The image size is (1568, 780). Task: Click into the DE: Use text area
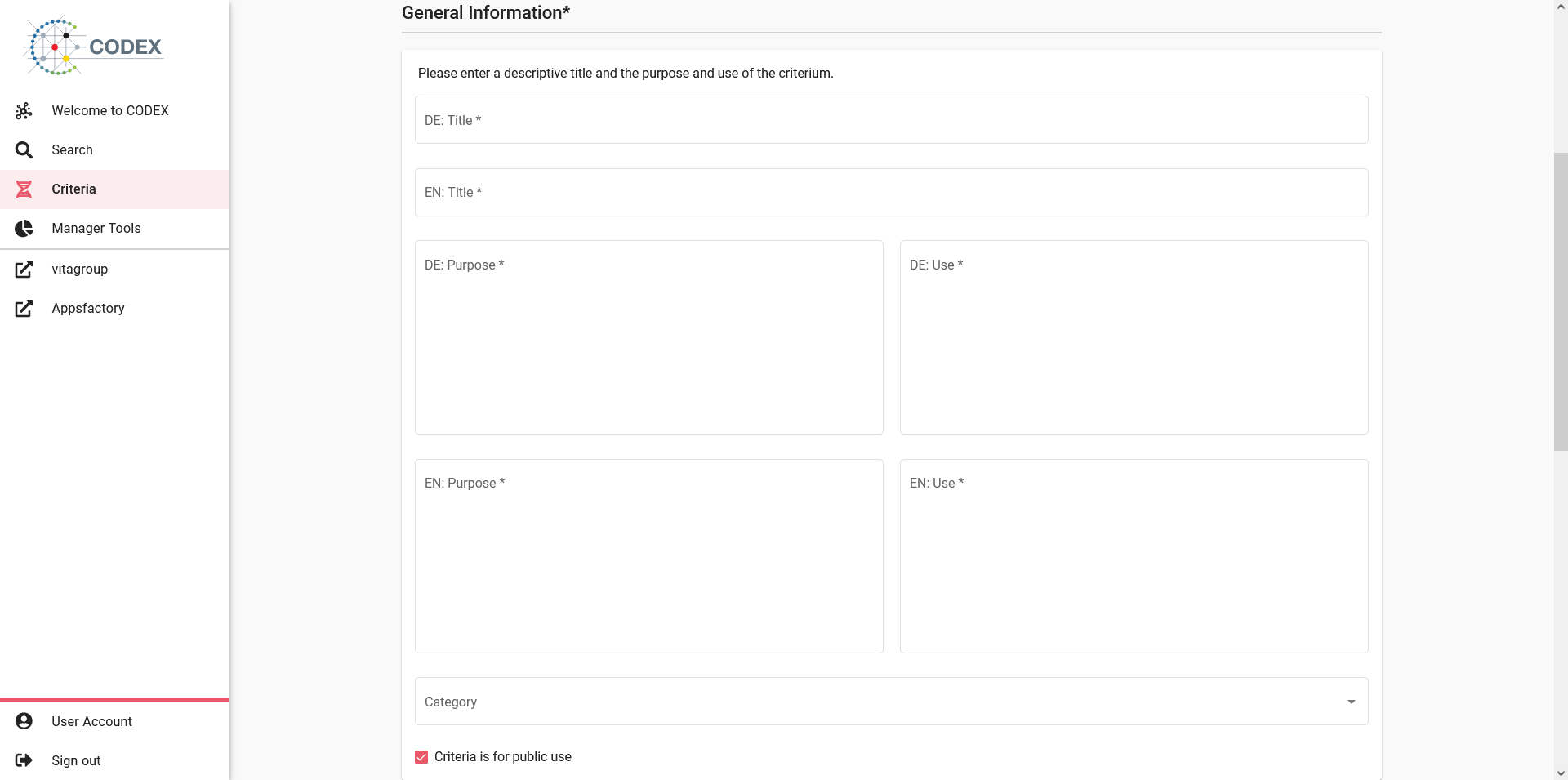point(1134,337)
